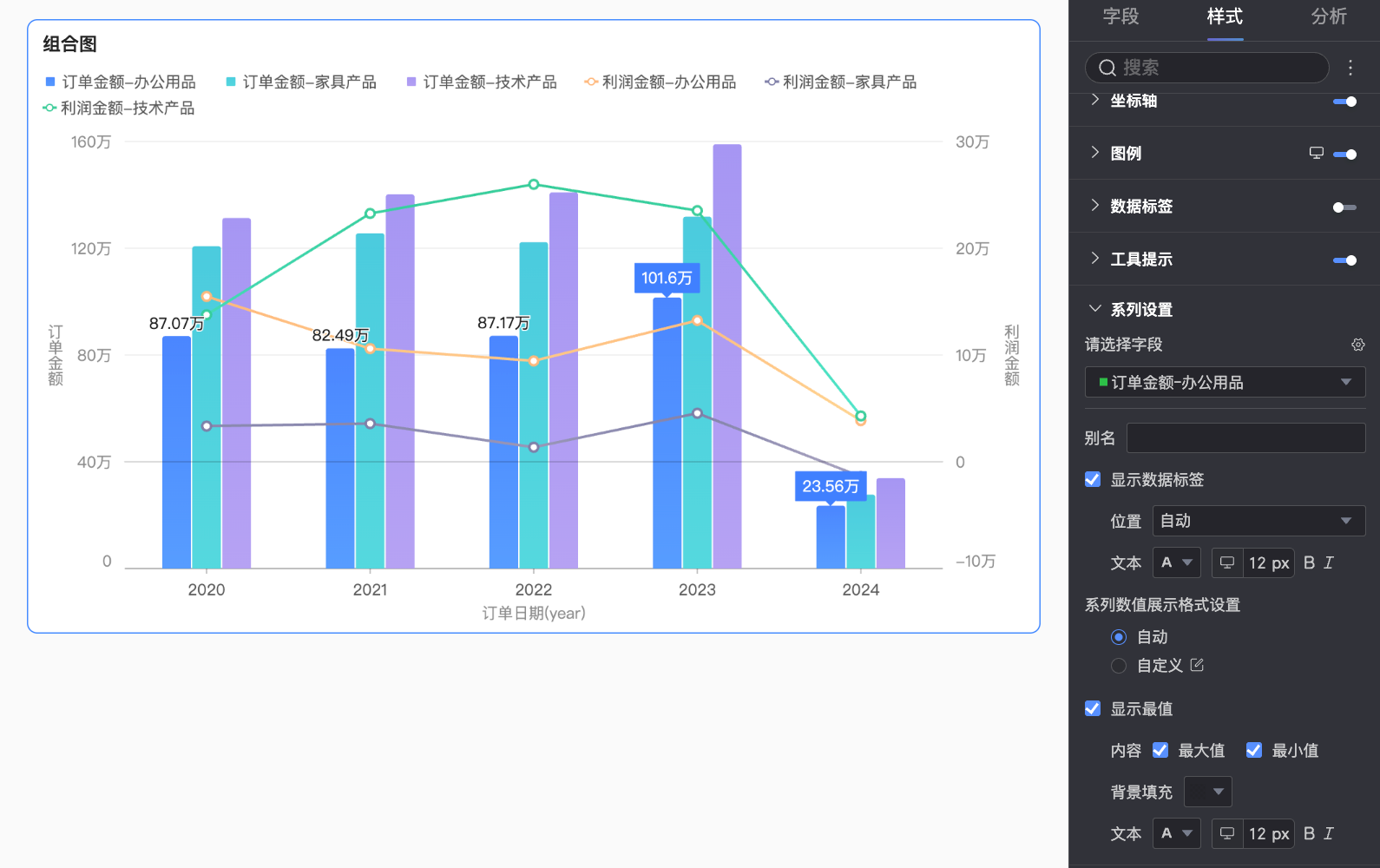Viewport: 1380px width, 868px height.
Task: Click extreme value text device icon
Action: coord(1227,833)
